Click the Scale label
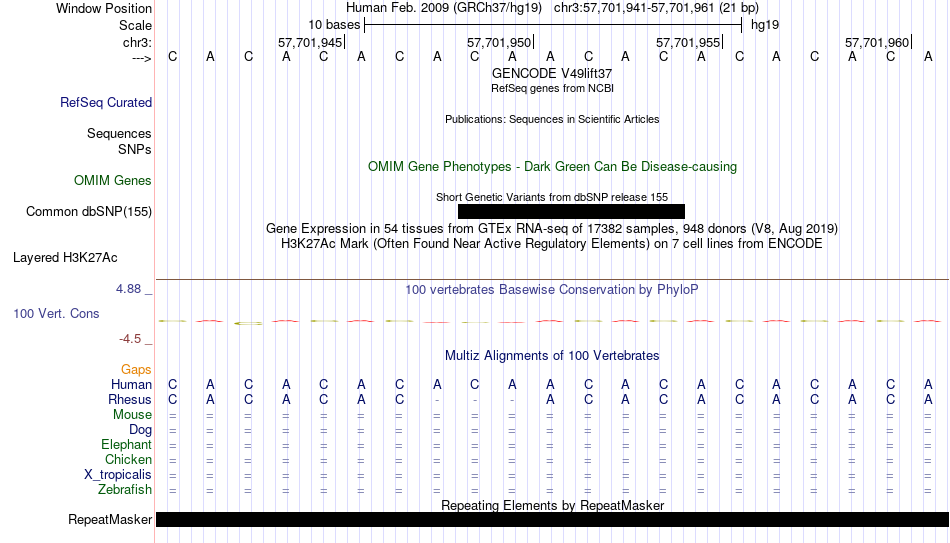The height and width of the screenshot is (543, 950). [136, 25]
